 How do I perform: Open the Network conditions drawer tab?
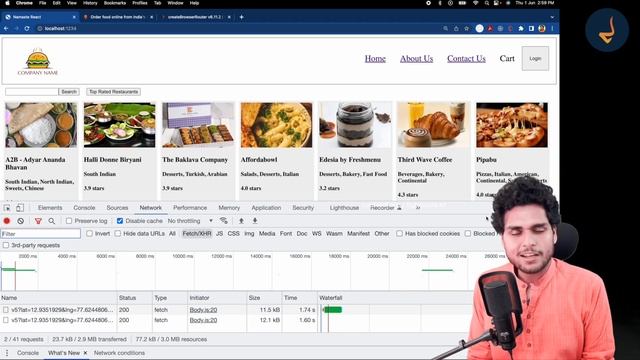pos(119,353)
